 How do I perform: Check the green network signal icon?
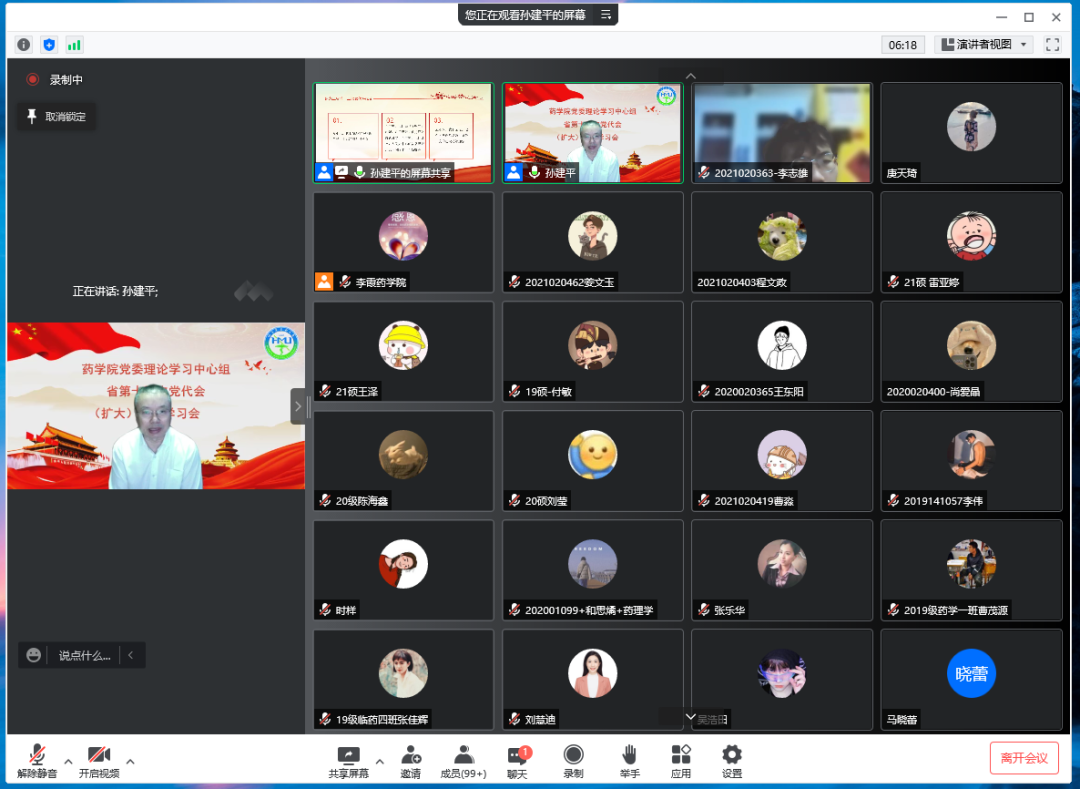click(x=74, y=45)
